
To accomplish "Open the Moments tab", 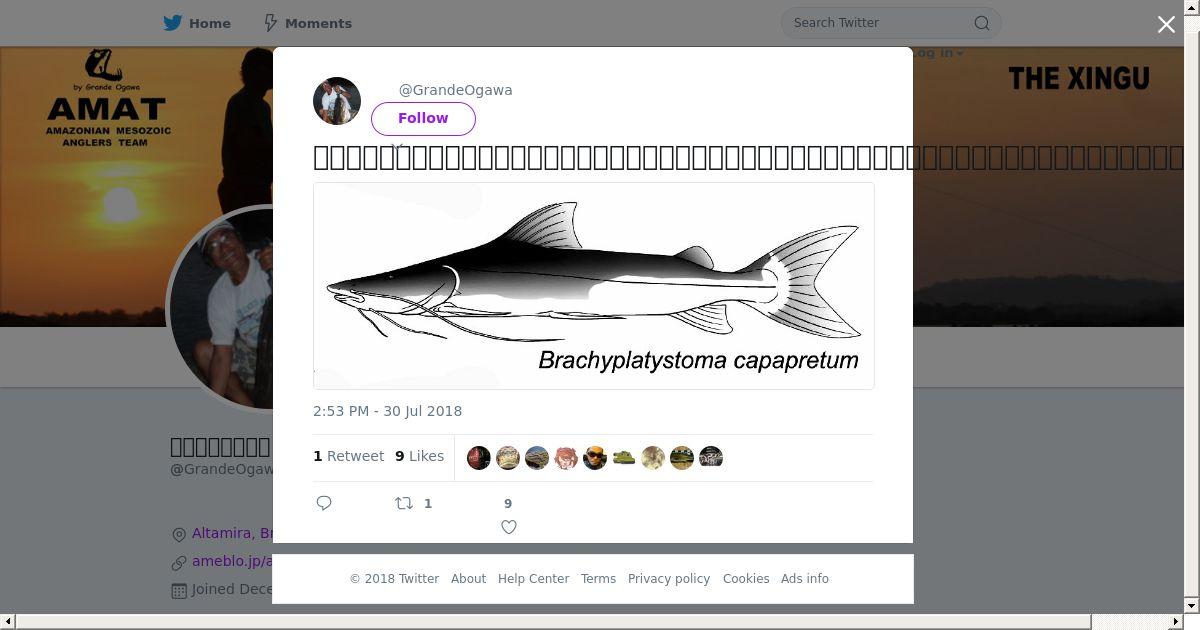I will (307, 23).
